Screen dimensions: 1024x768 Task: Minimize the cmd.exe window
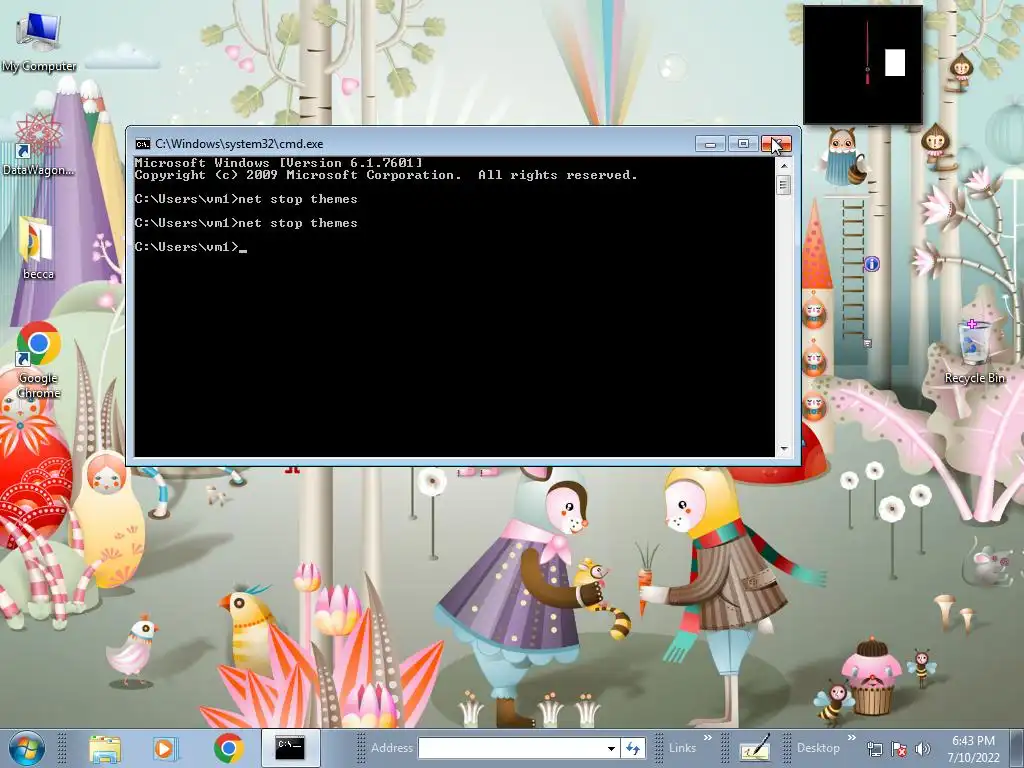tap(711, 144)
